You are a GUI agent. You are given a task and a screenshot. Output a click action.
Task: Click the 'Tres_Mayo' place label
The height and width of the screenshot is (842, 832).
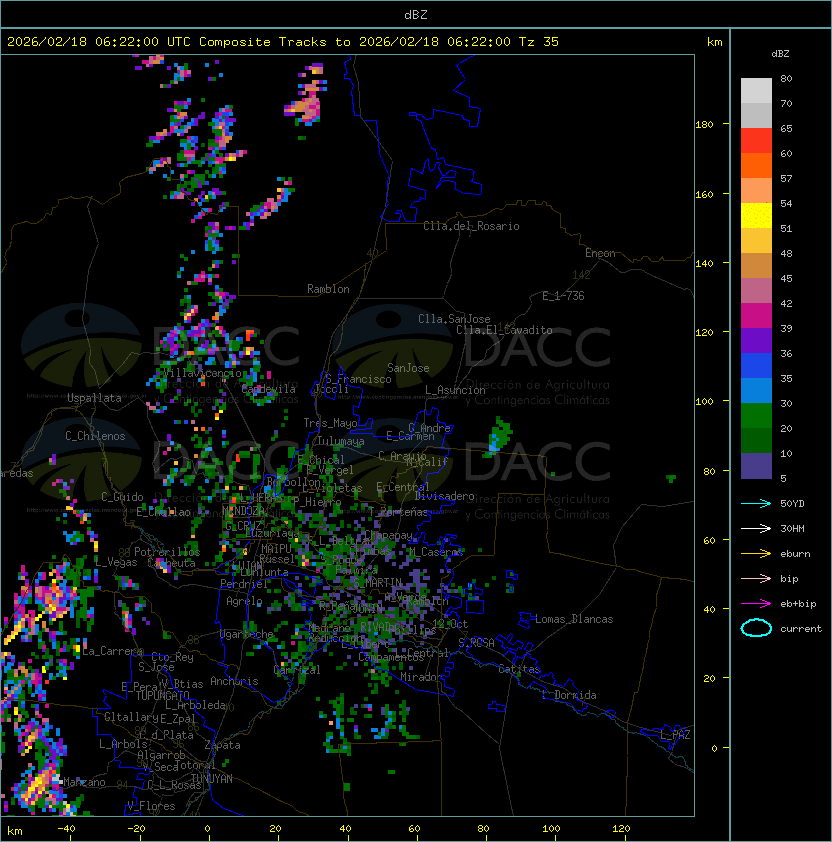pos(330,423)
